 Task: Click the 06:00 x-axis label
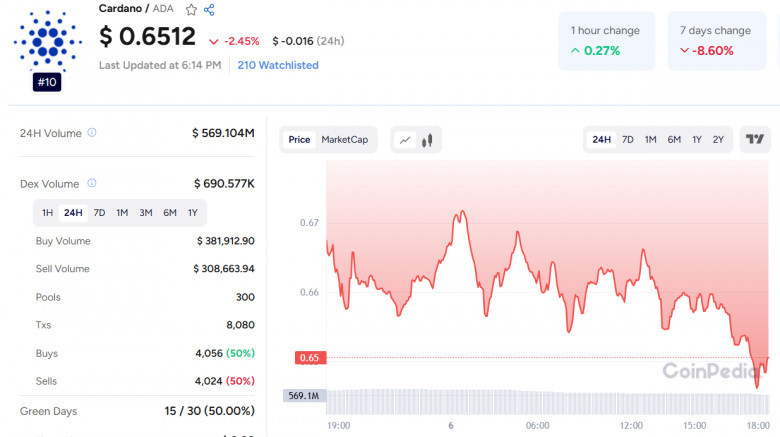(x=538, y=426)
